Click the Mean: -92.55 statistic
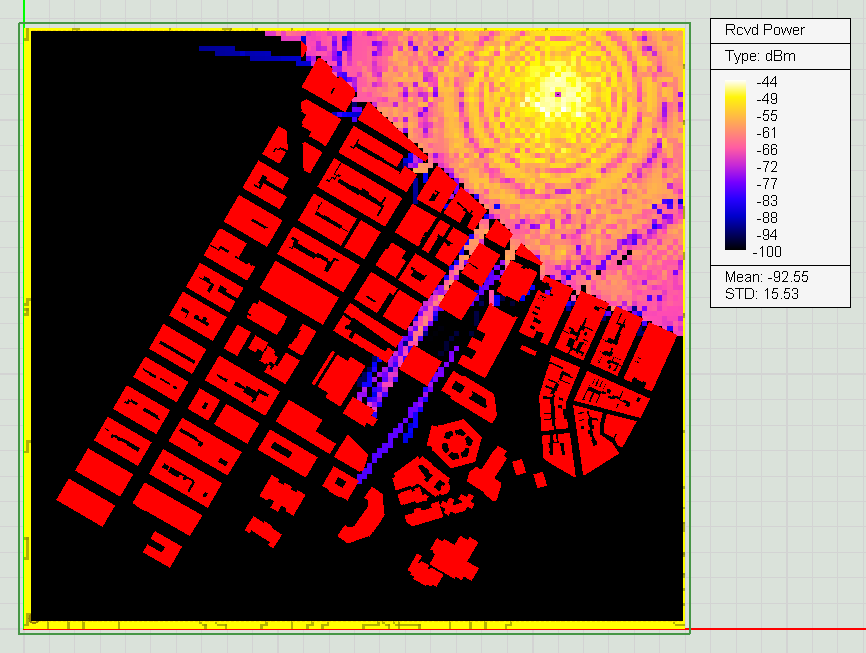Screen dimensions: 866x653 (766, 277)
